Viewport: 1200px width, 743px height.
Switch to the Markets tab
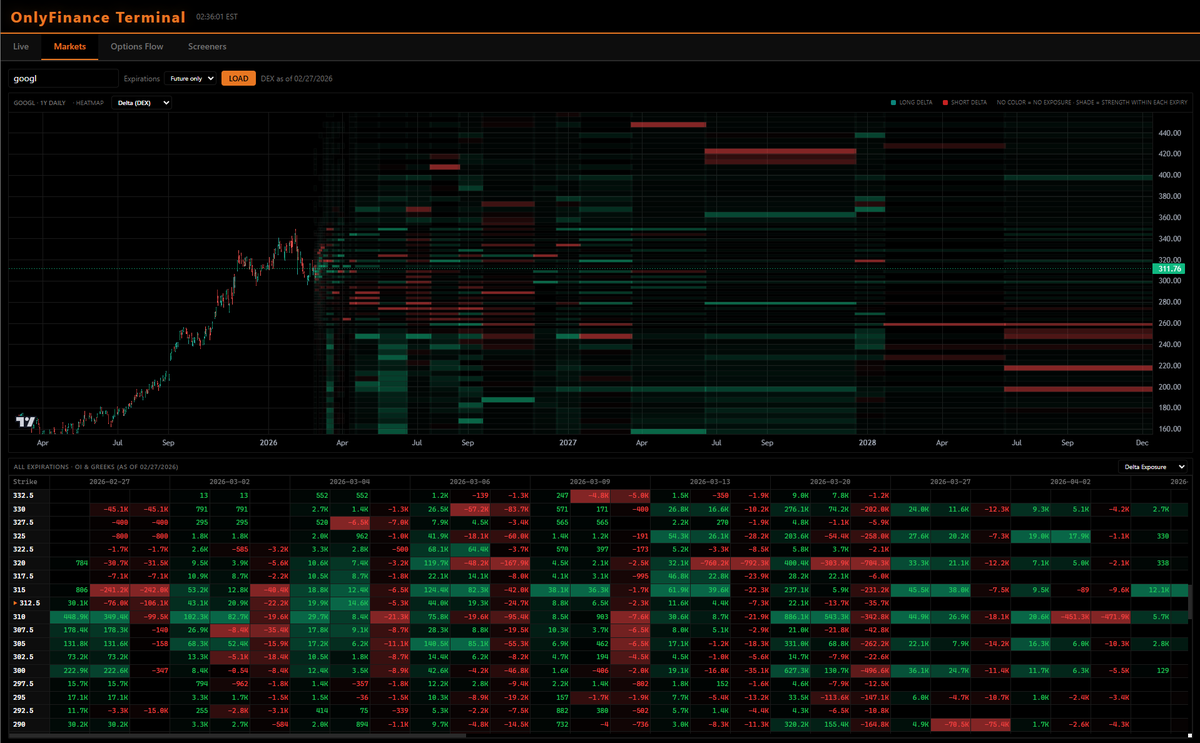pos(70,46)
